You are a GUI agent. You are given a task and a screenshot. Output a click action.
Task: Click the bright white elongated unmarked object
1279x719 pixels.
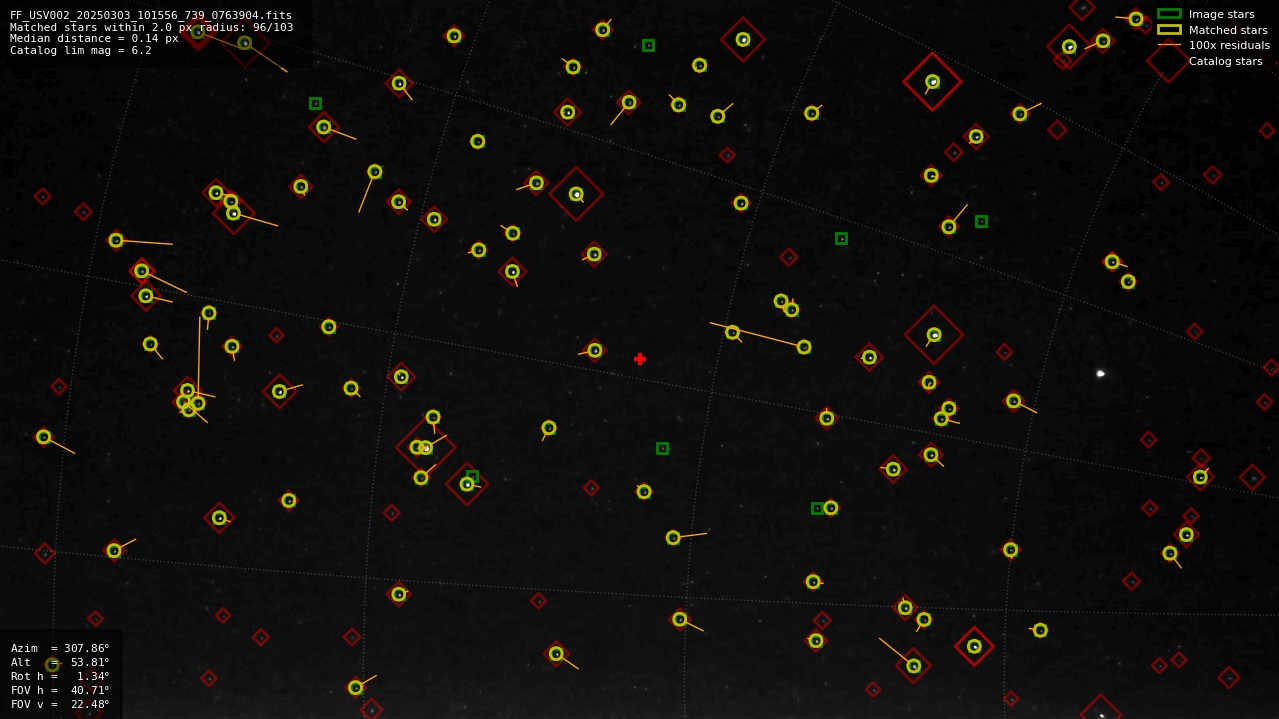pos(1100,374)
